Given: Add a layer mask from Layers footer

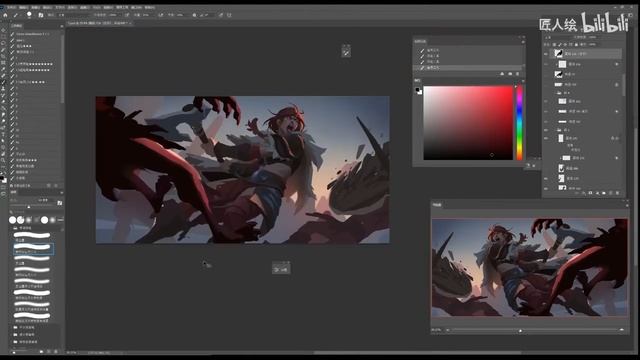Looking at the screenshot, I should tap(590, 193).
